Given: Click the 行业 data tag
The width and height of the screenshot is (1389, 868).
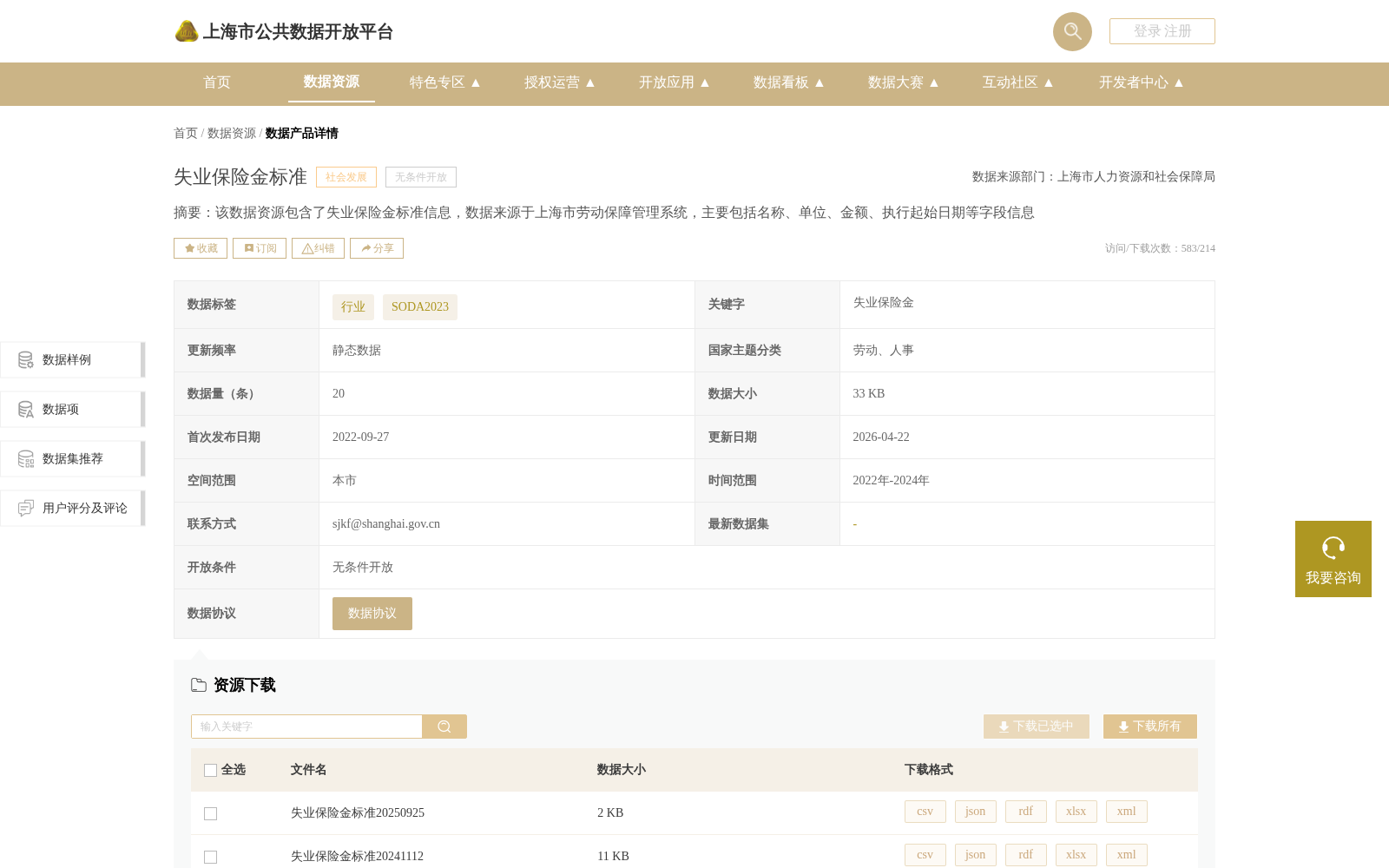Looking at the screenshot, I should (x=353, y=307).
